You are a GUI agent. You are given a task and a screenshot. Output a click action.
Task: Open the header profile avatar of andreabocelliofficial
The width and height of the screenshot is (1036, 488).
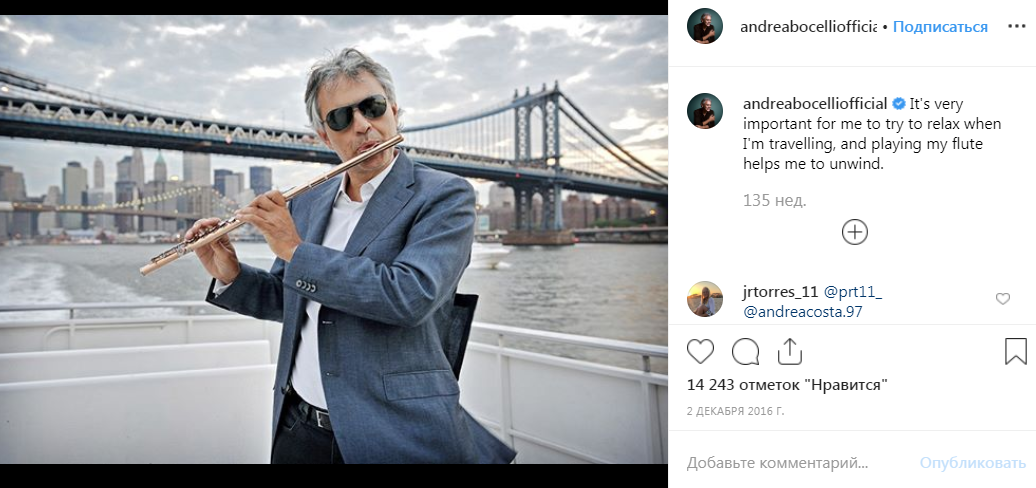(x=705, y=27)
